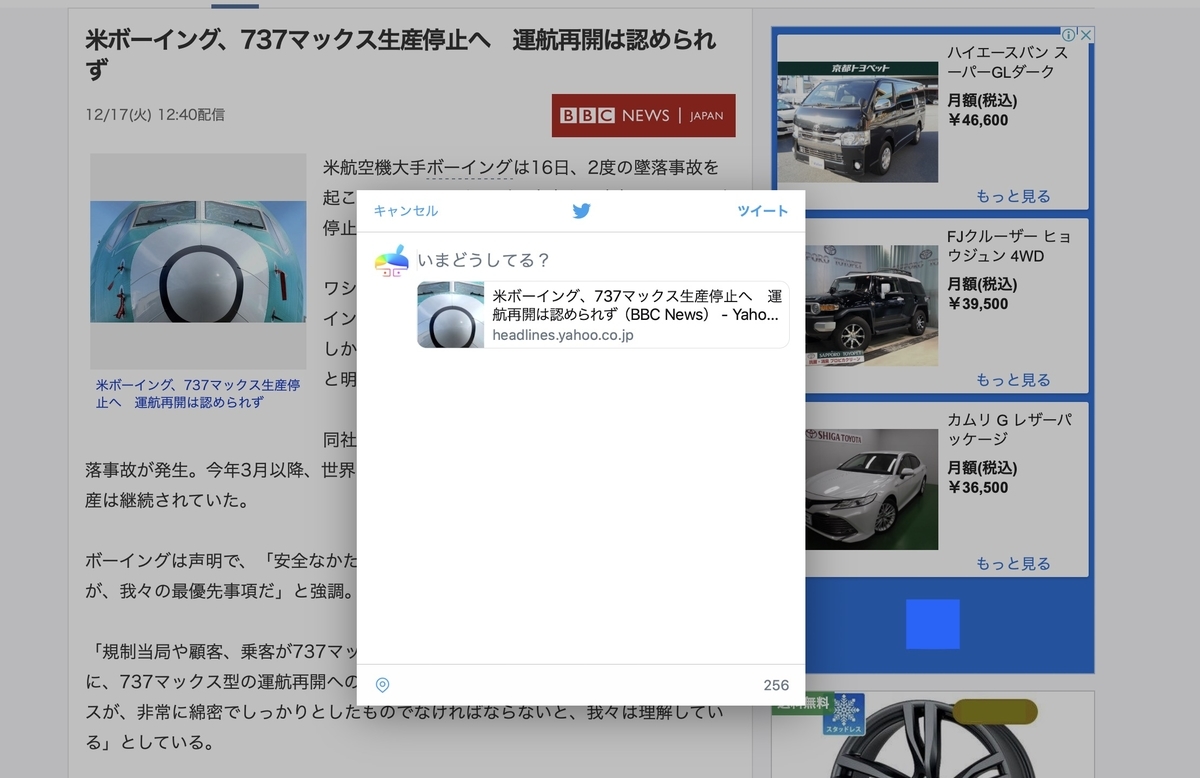Click the price ¥39,500
The image size is (1200, 778).
coord(978,304)
